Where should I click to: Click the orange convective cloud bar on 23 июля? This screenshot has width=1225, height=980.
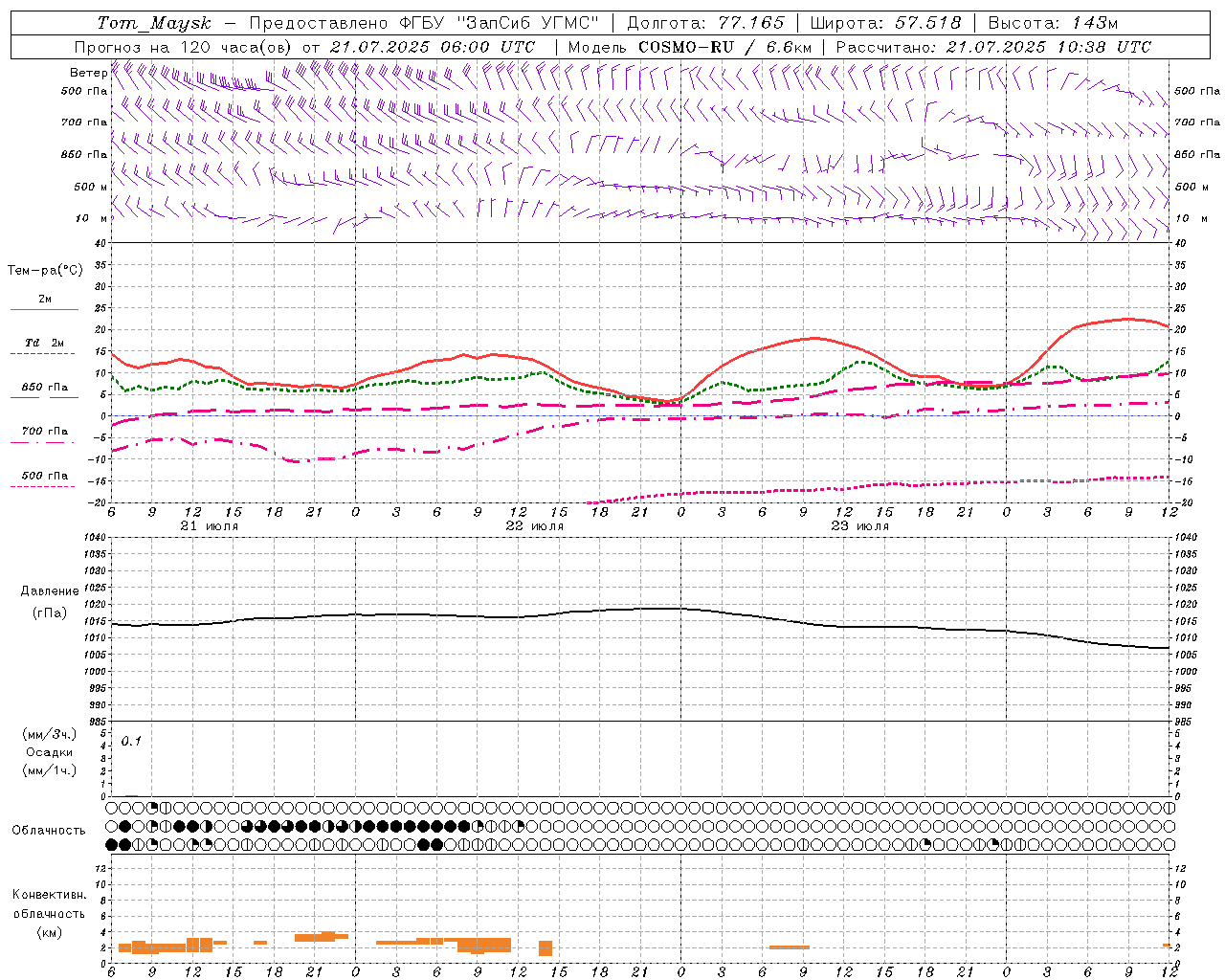click(790, 947)
